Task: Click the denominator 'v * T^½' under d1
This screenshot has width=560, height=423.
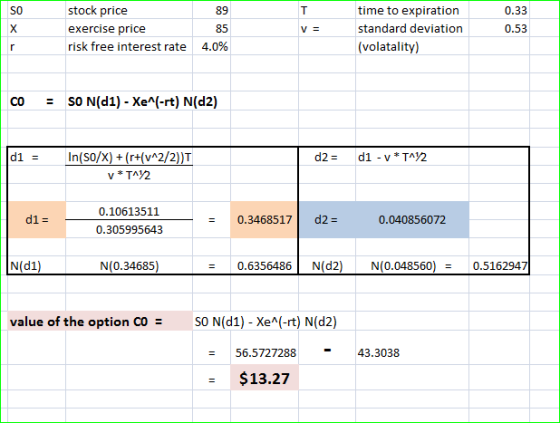Action: (x=129, y=175)
